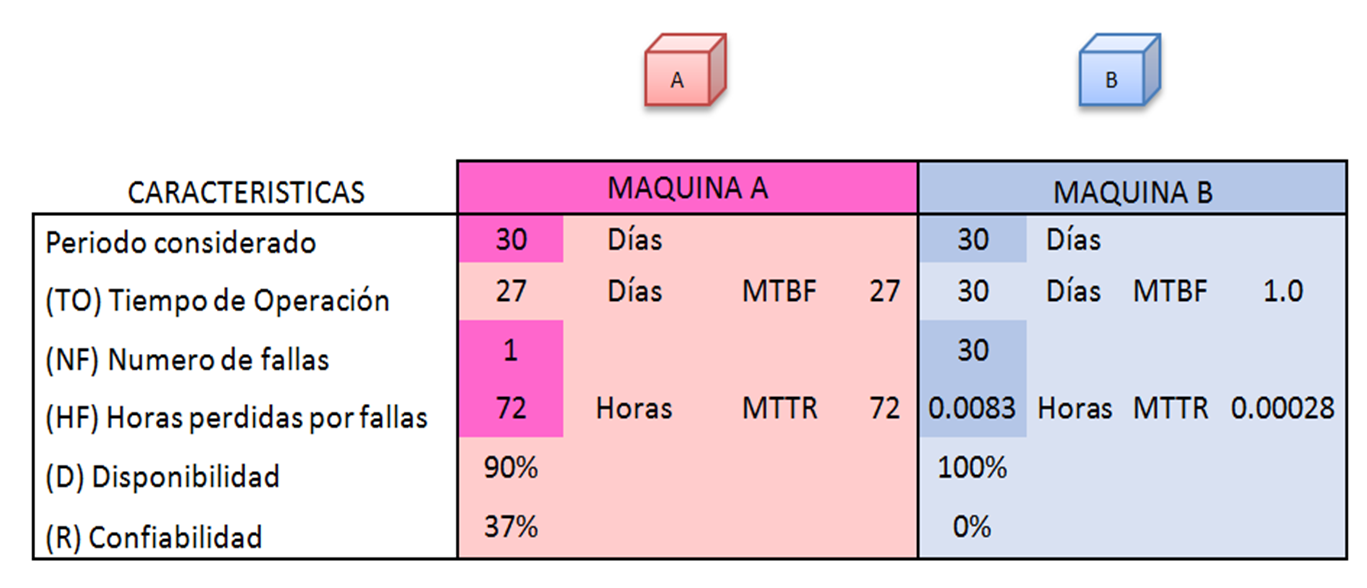Select the MTTR label under MAQUINA A

pyautogui.click(x=779, y=408)
